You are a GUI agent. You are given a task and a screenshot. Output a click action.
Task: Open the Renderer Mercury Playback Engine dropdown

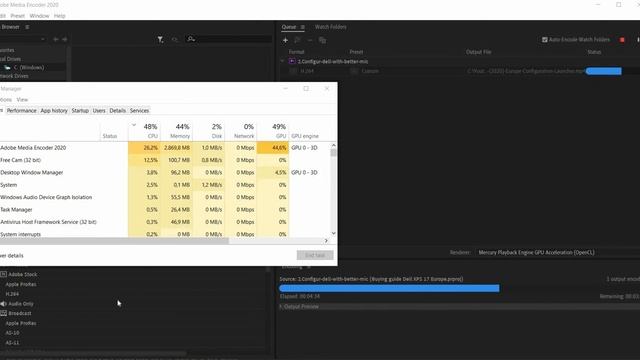coord(557,252)
